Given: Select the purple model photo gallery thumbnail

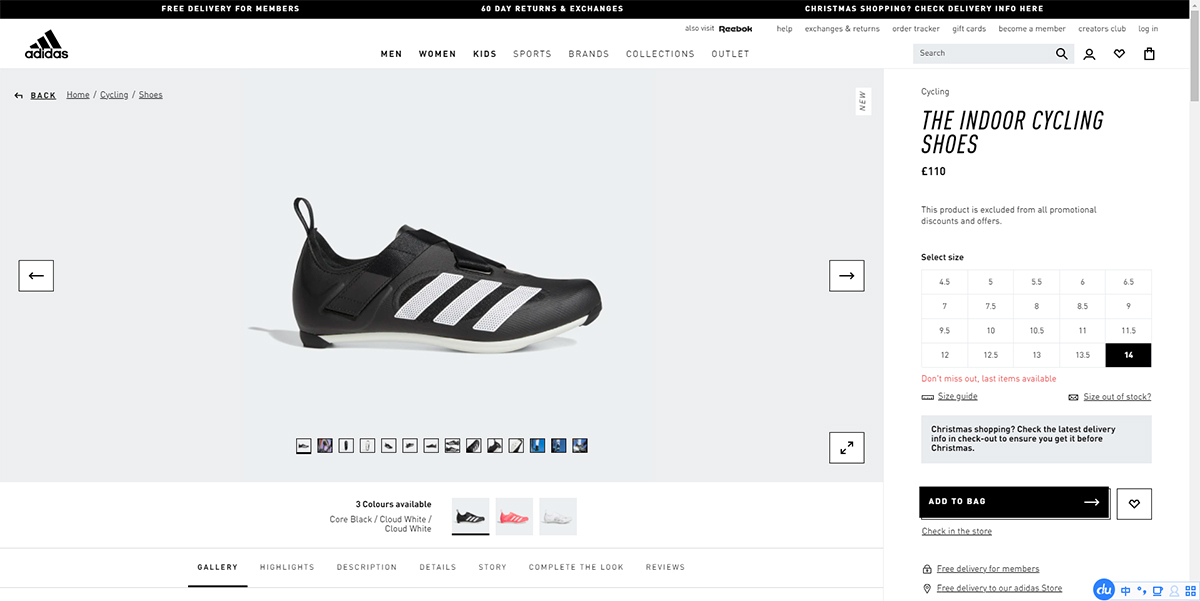Looking at the screenshot, I should pos(325,445).
